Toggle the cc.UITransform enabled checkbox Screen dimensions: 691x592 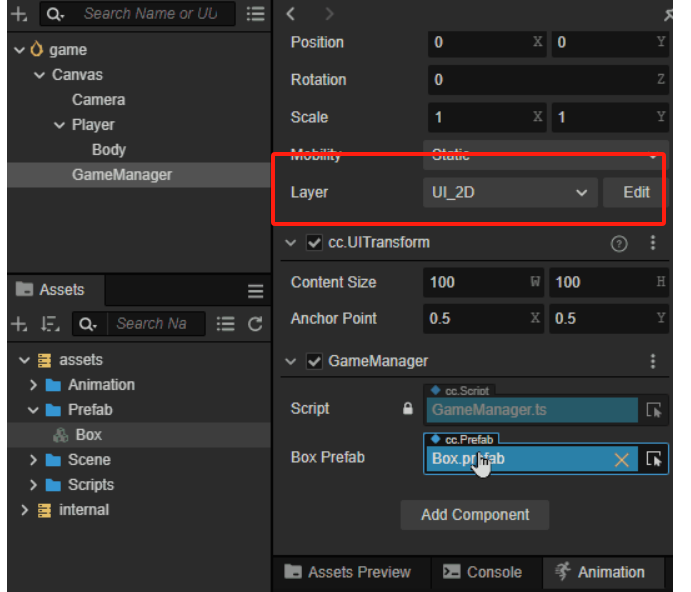pos(314,243)
